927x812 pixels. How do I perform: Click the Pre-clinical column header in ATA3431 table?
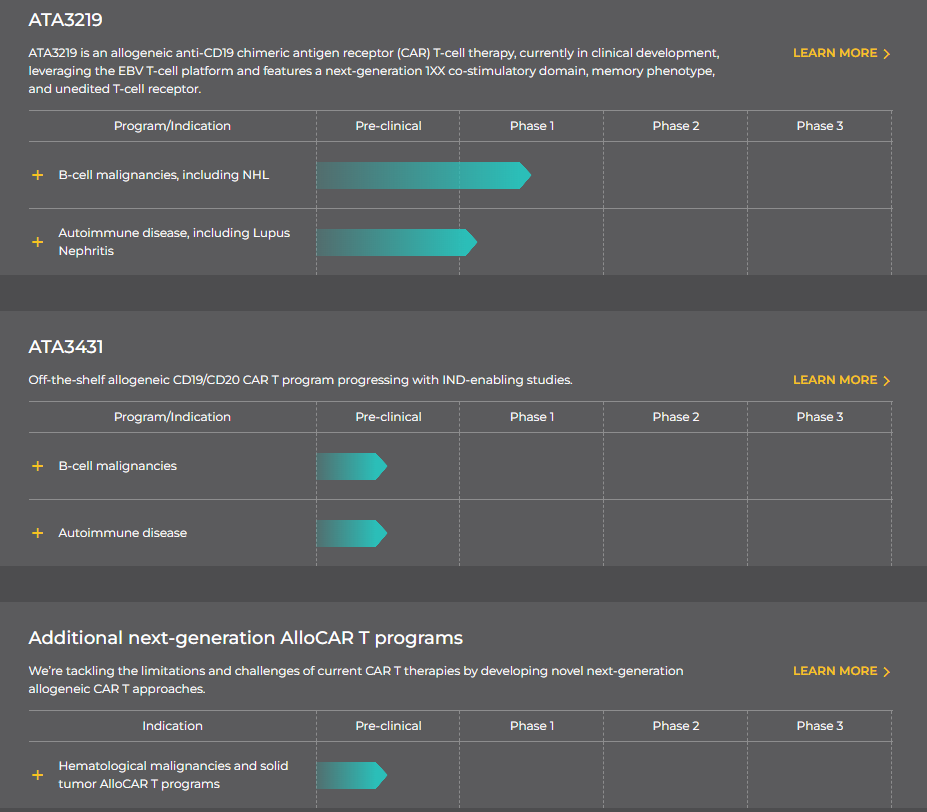pyautogui.click(x=388, y=417)
